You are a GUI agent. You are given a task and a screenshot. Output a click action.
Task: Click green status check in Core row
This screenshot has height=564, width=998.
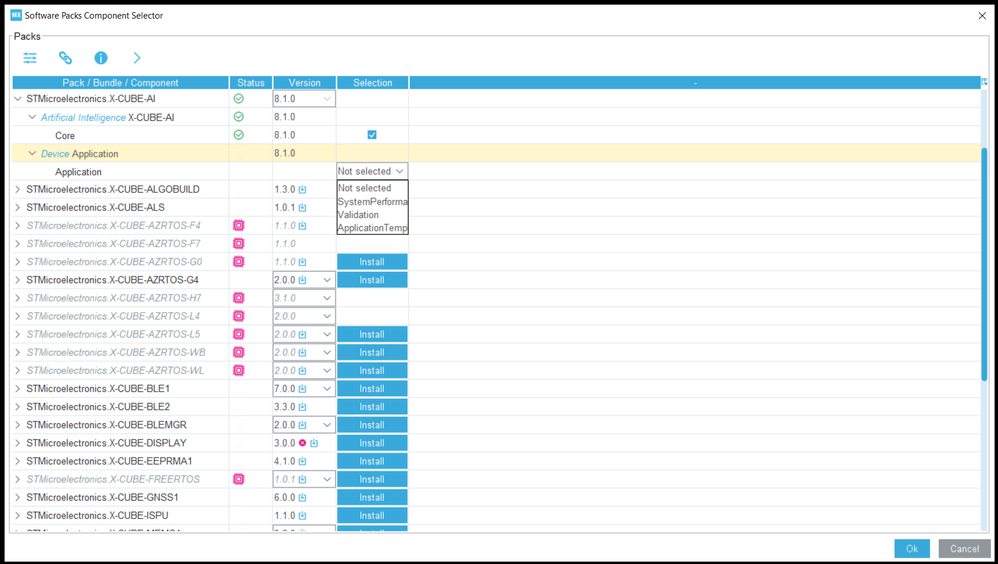239,135
